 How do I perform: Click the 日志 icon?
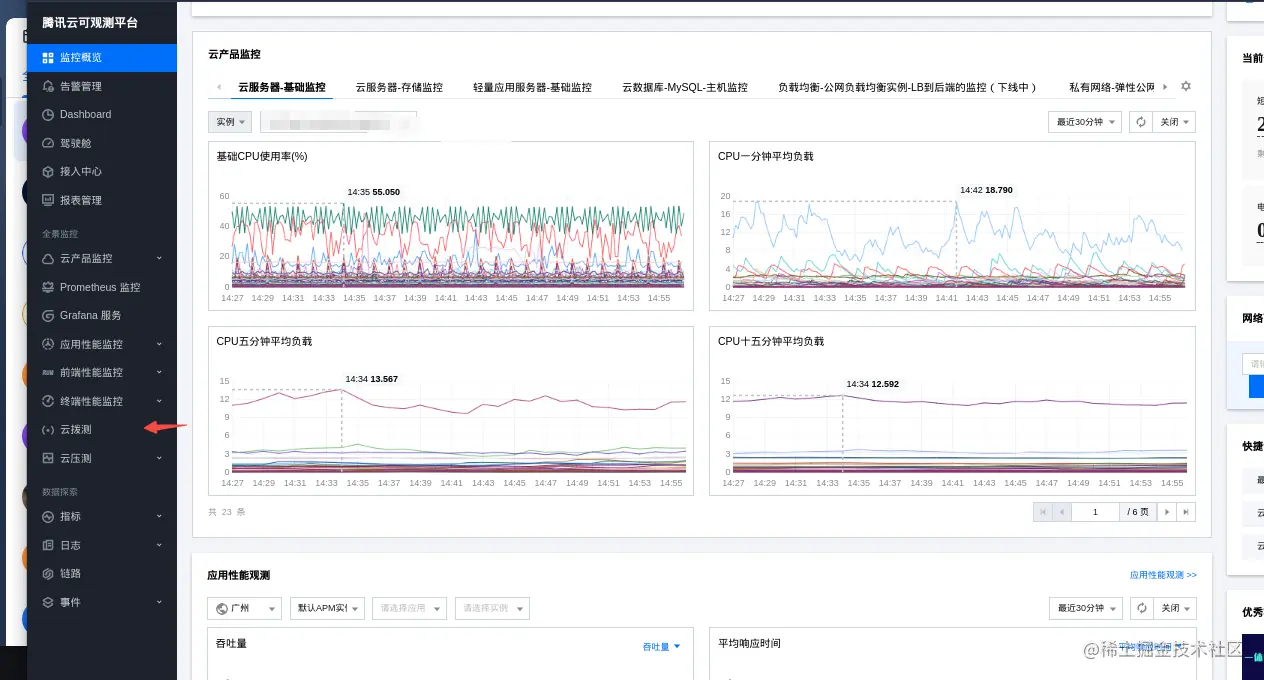[48, 545]
